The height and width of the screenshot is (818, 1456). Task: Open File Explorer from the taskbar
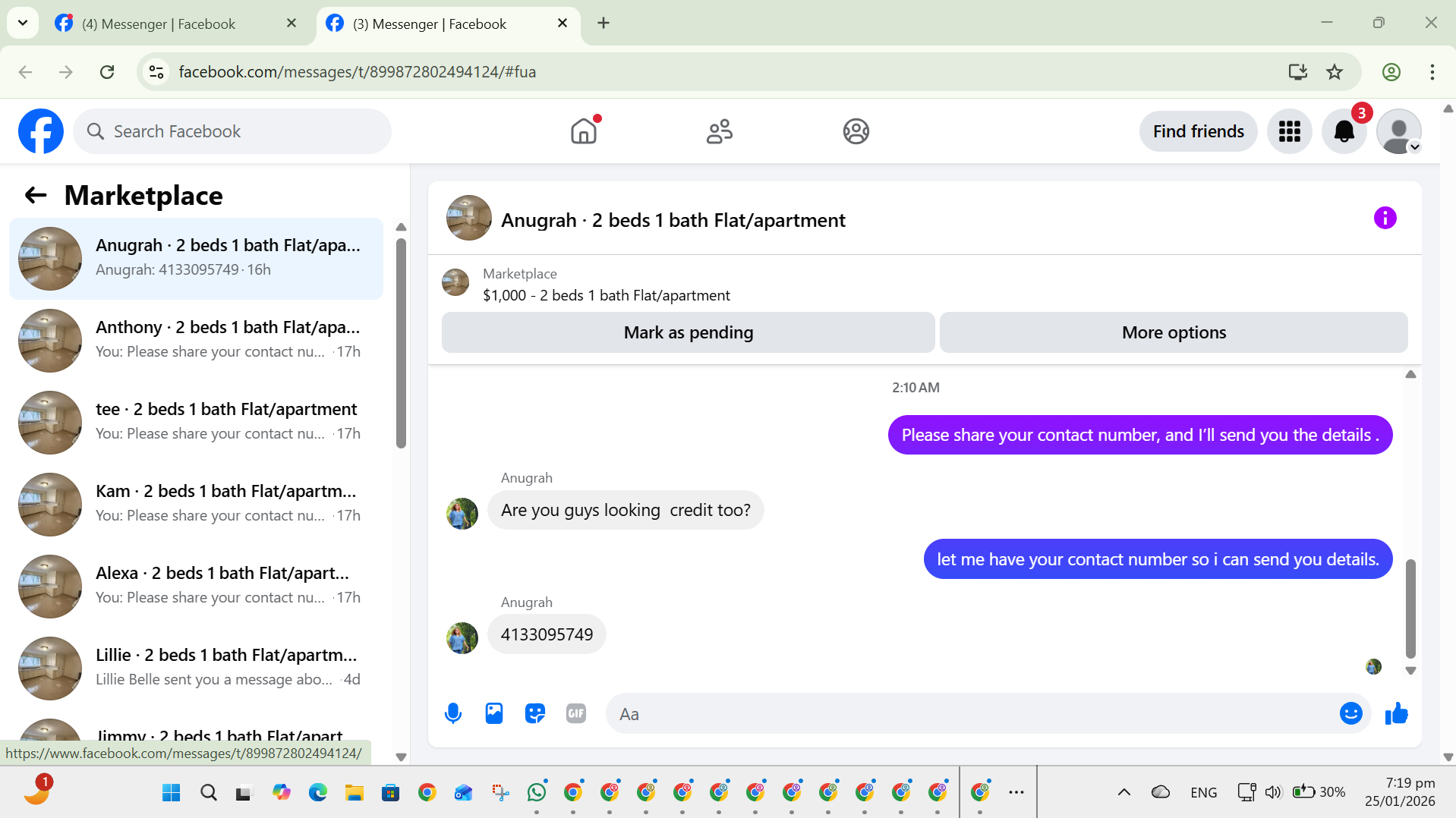click(x=355, y=793)
